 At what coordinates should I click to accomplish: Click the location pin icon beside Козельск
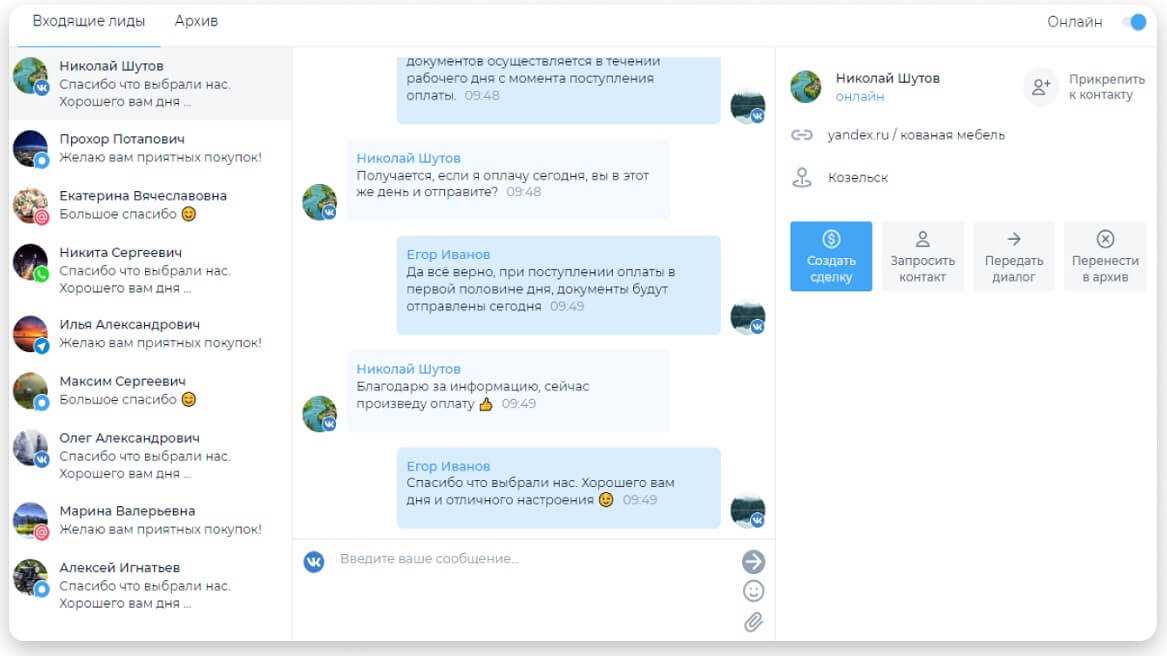802,177
